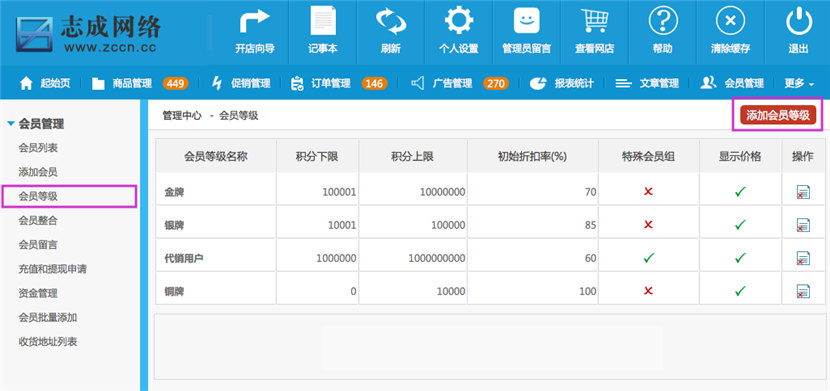
Task: Open 会员留言 in sidebar
Action: (x=38, y=245)
